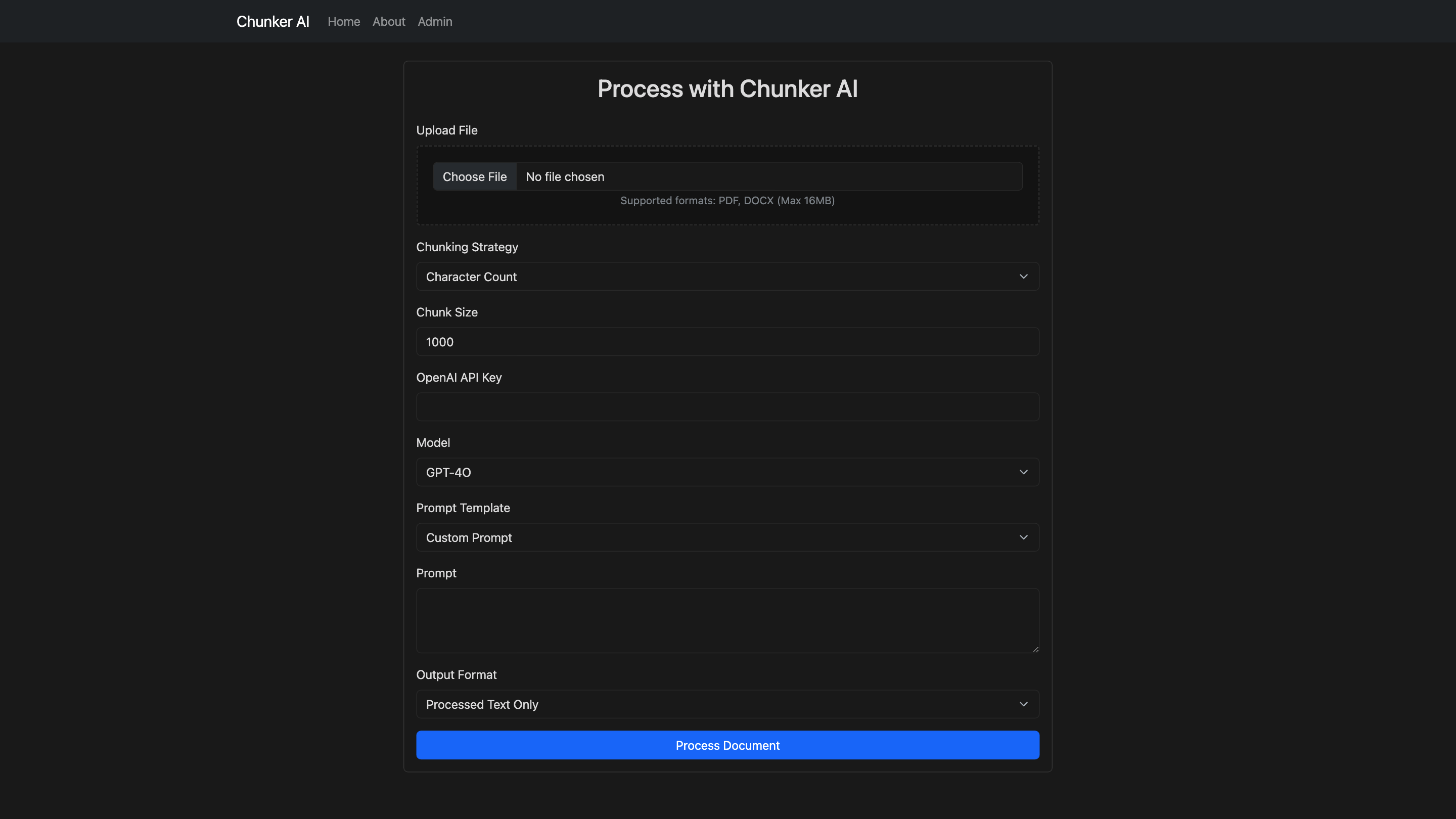
Task: Click the Character Count chevron arrow
Action: (1023, 277)
